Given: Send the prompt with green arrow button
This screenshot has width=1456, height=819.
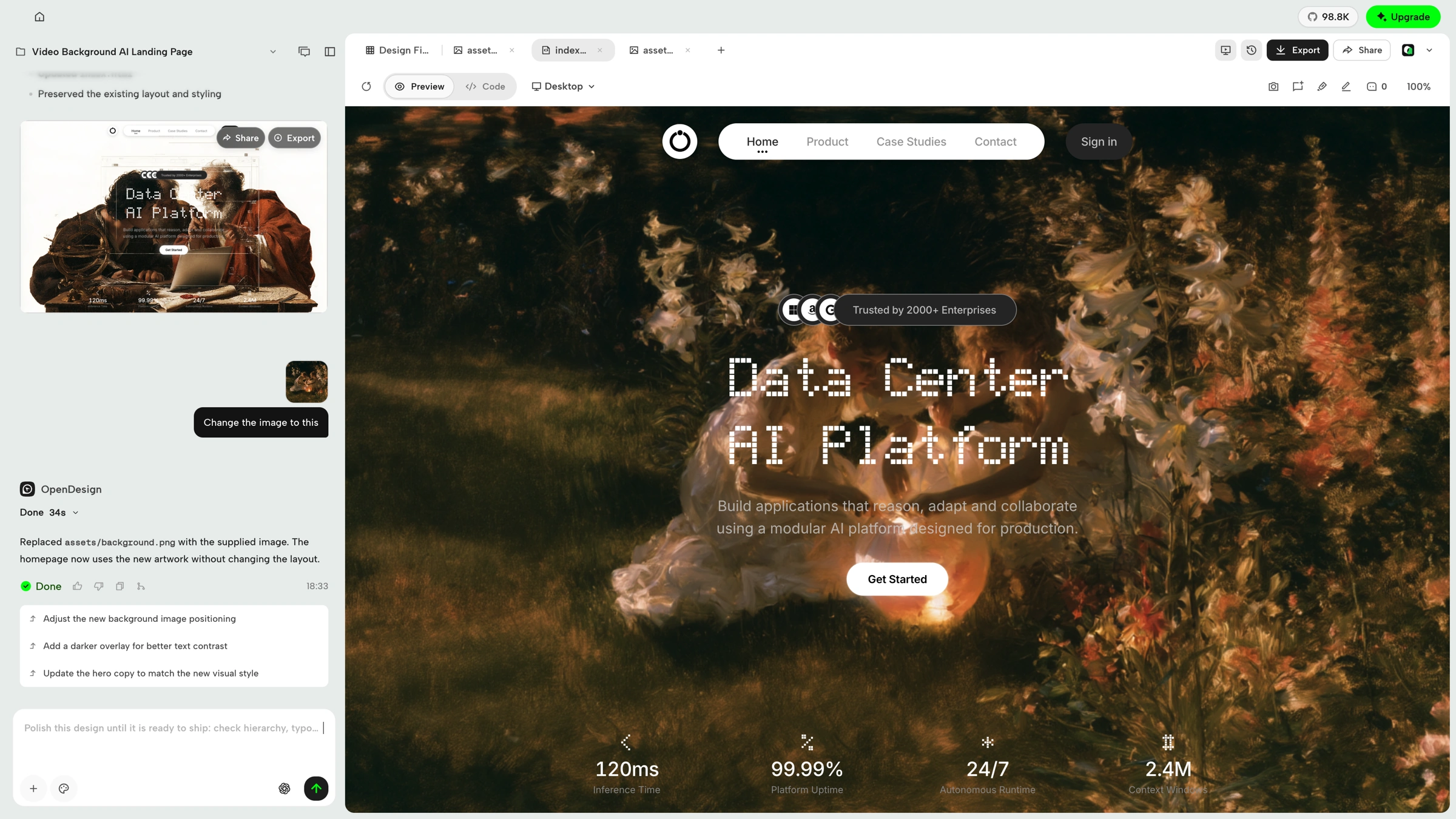Looking at the screenshot, I should click(316, 788).
